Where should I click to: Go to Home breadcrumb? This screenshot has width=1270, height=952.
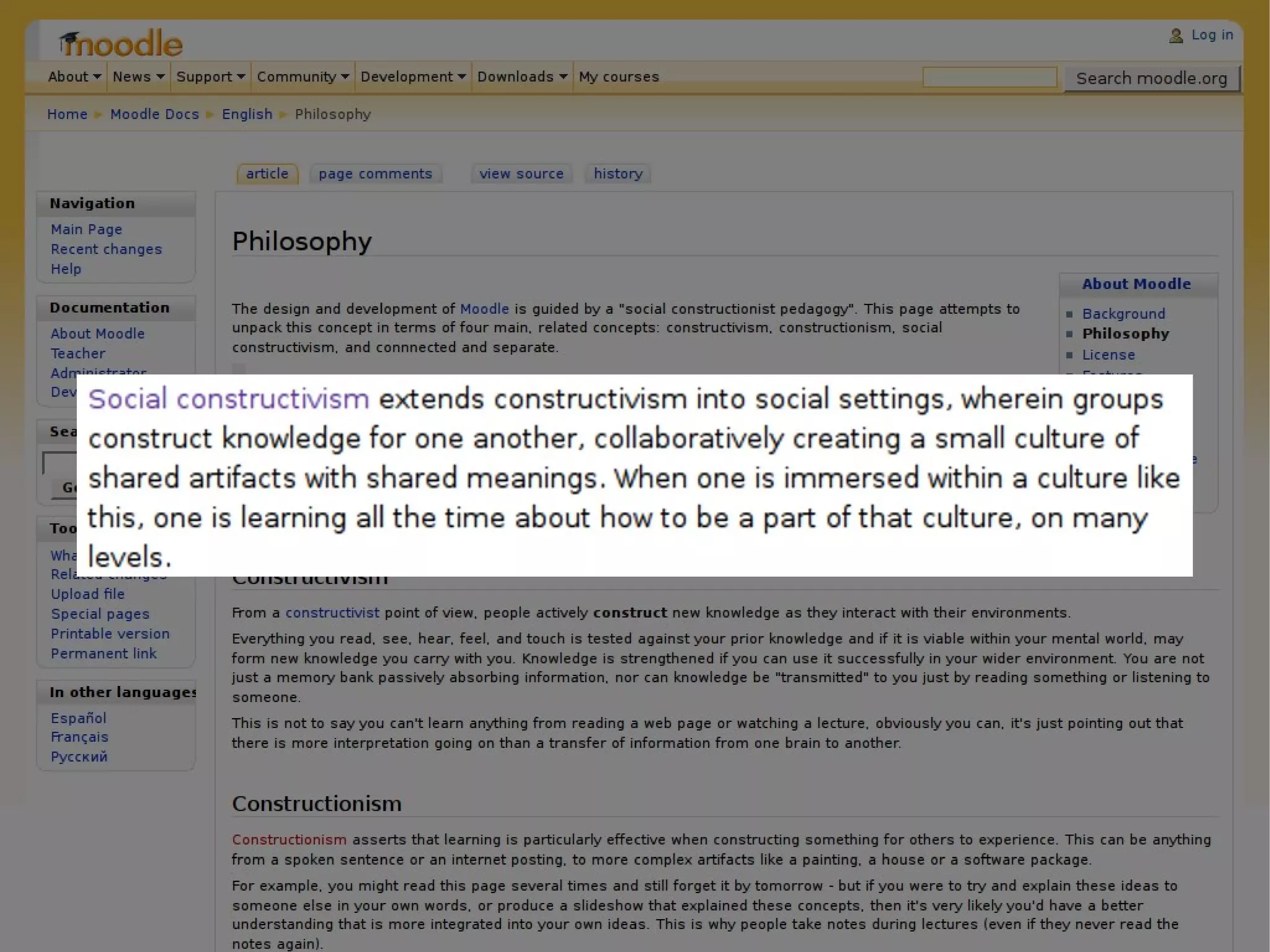(67, 115)
